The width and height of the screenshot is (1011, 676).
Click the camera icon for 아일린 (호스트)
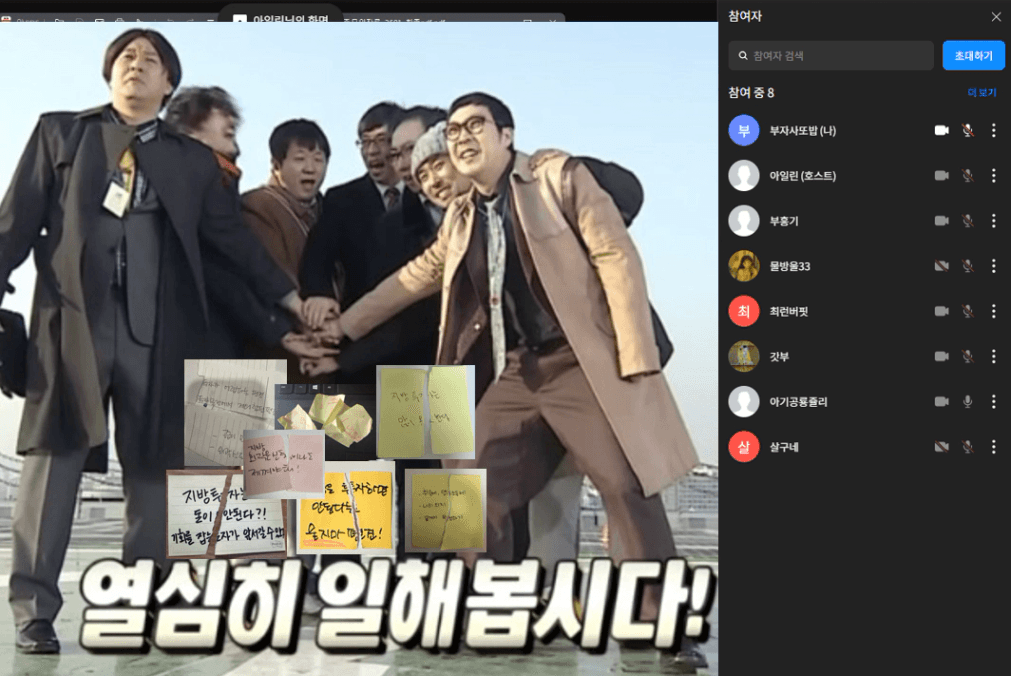(941, 175)
